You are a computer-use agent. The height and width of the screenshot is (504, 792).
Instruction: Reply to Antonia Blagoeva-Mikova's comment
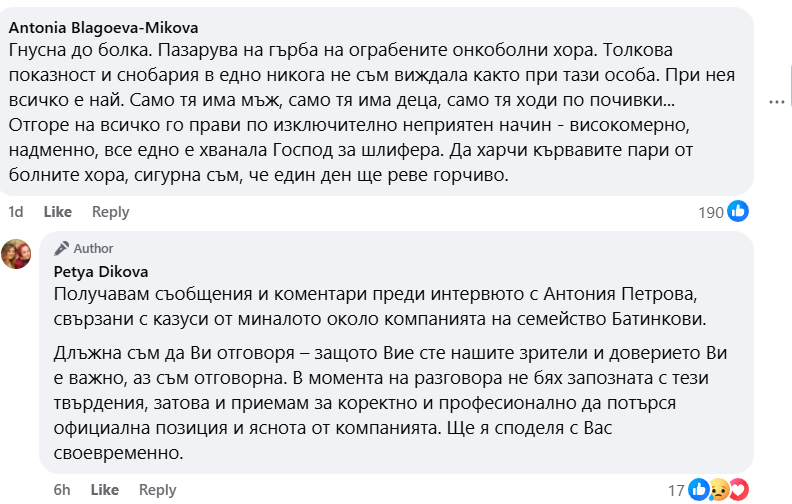coord(110,212)
